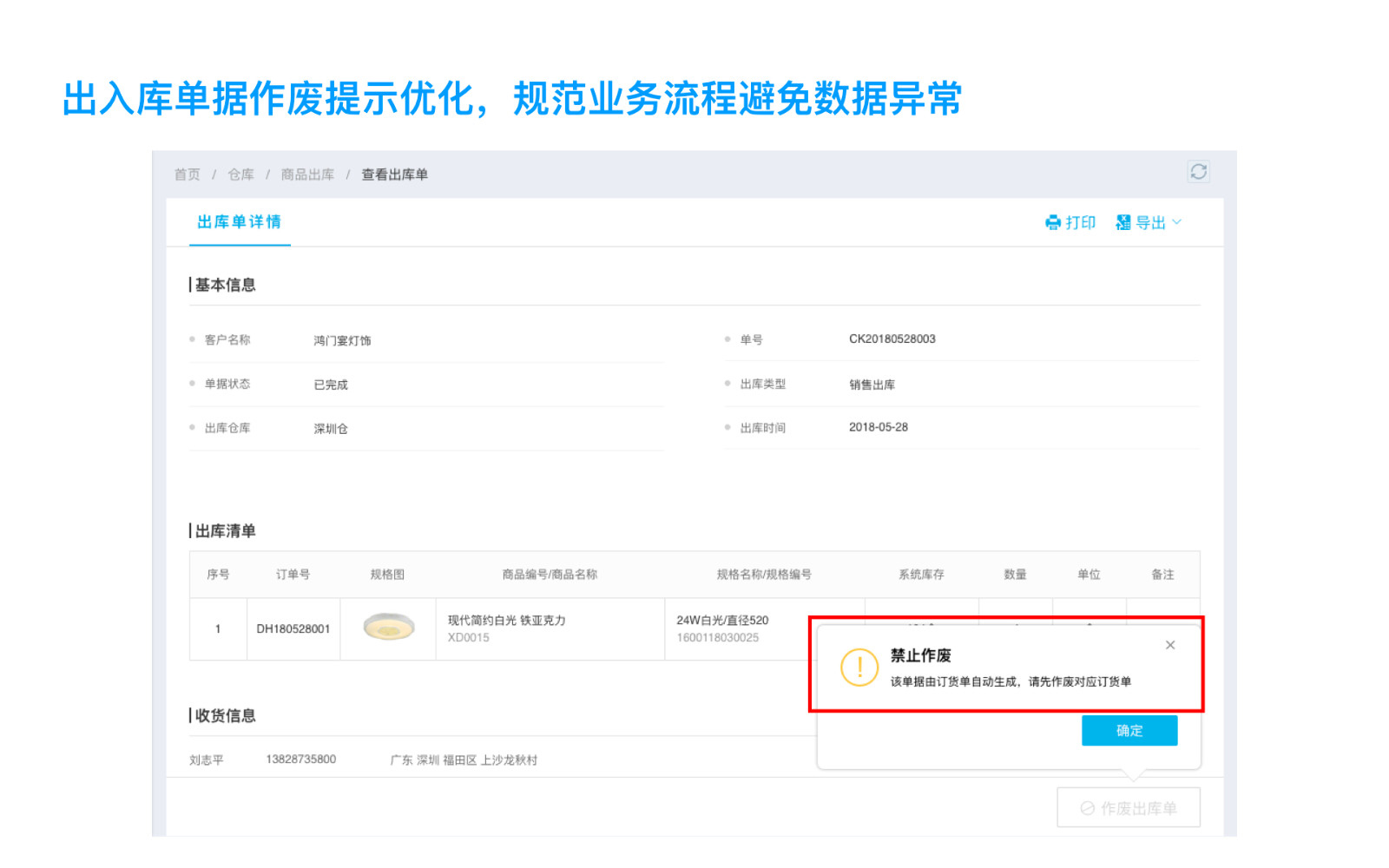Click the void icon in 作废出库单 button
The width and height of the screenshot is (1389, 868).
[1087, 808]
